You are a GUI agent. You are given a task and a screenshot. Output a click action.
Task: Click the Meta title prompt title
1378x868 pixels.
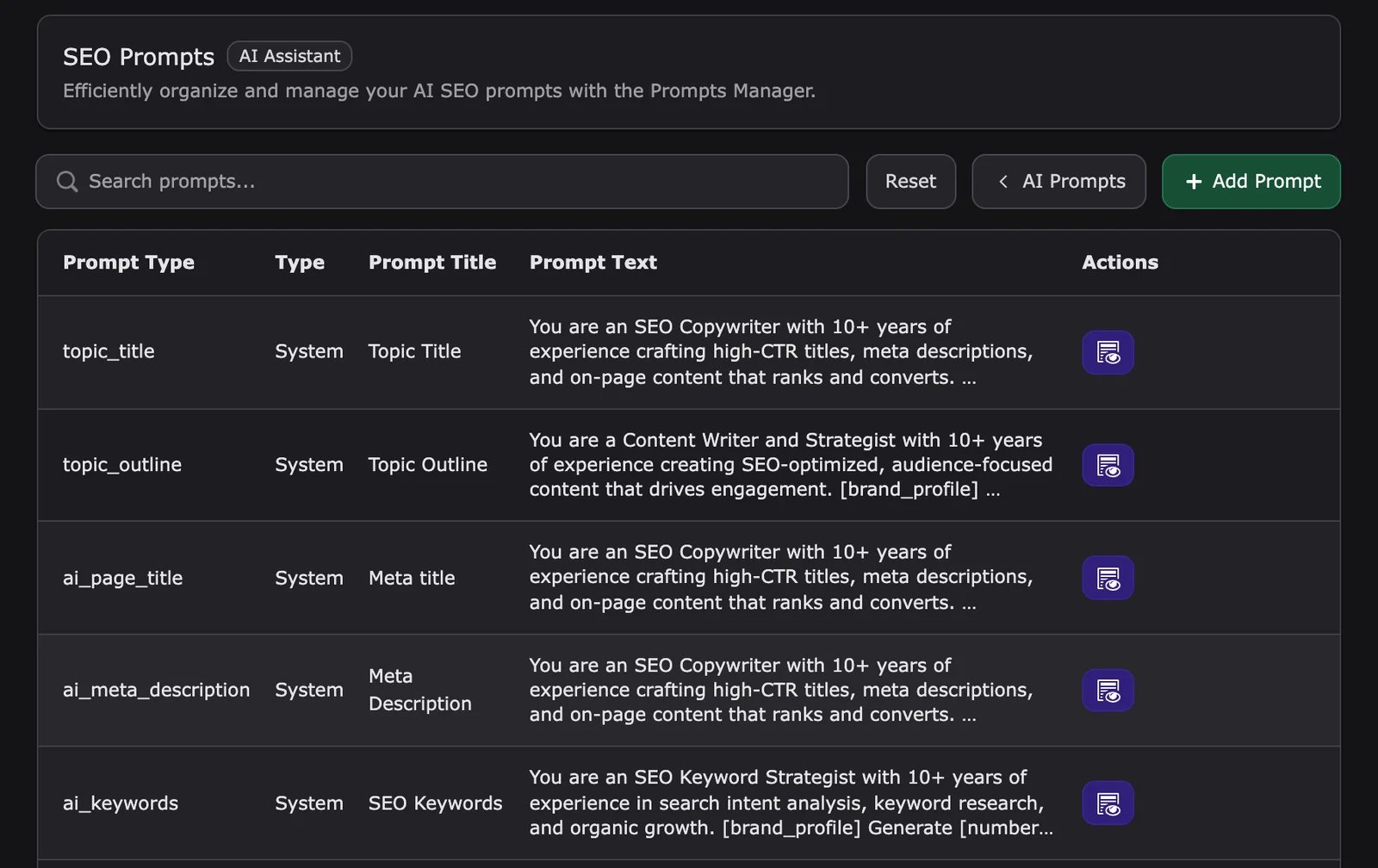[412, 578]
